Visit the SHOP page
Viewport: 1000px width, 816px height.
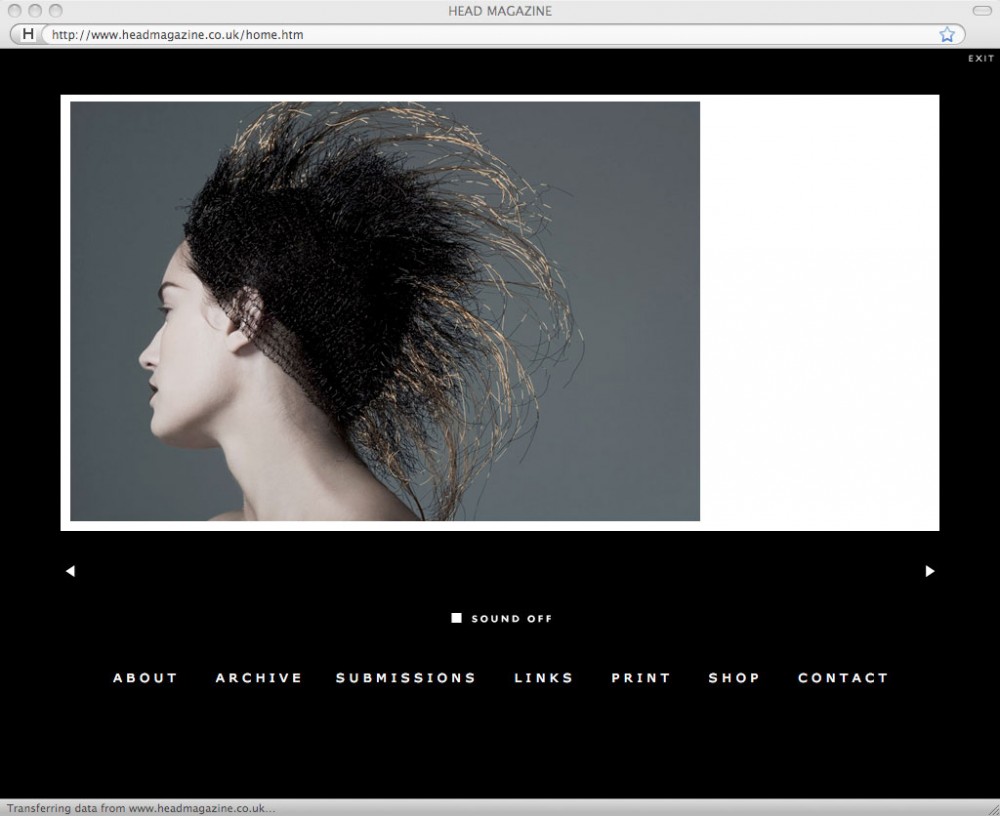point(733,678)
